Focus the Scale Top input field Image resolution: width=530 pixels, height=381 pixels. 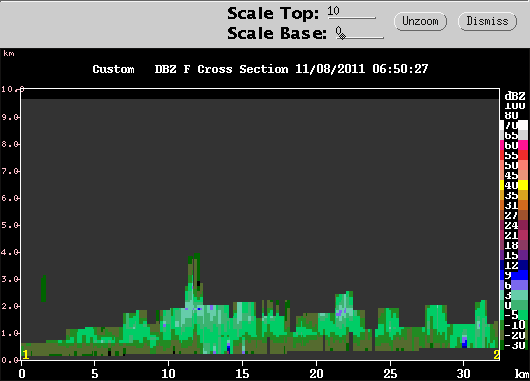352,12
